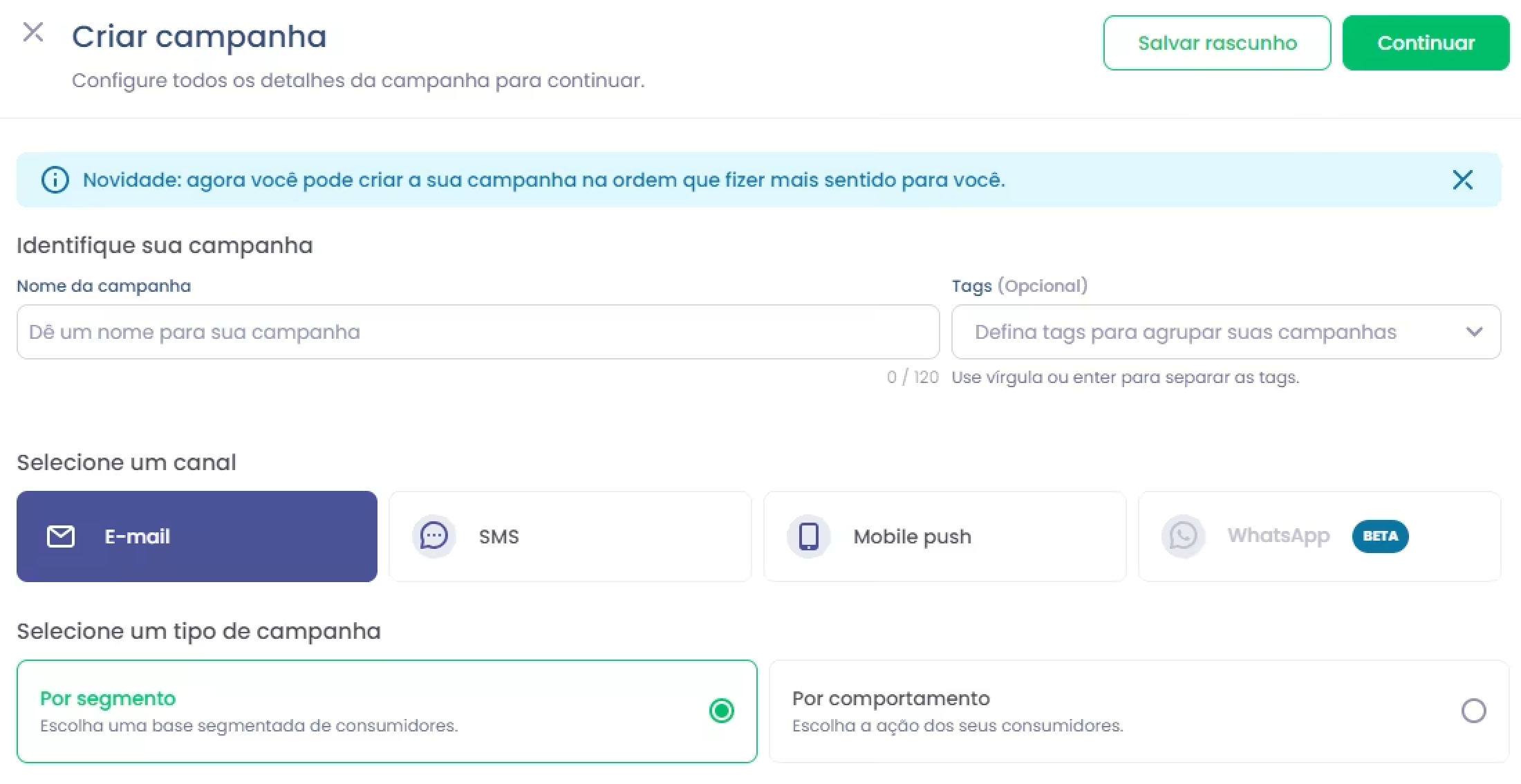
Task: Click the WhatsApp logo icon
Action: pyautogui.click(x=1183, y=536)
